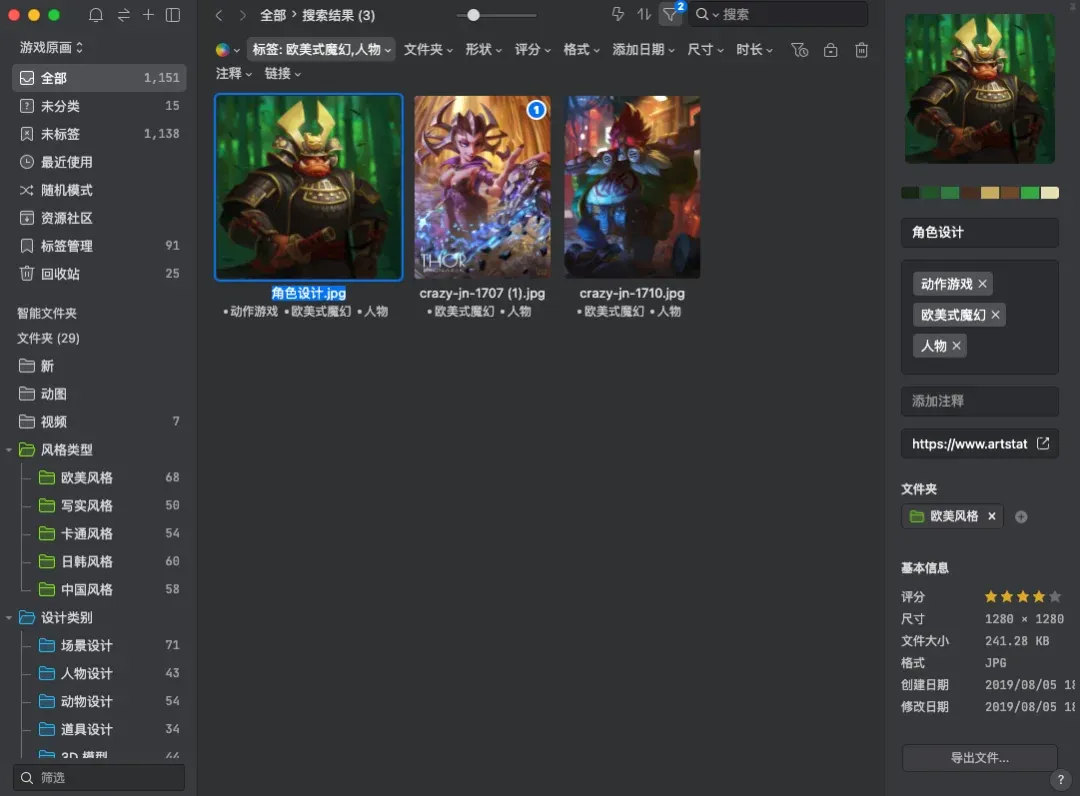
Task: Select 未标签 in the sidebar
Action: pos(99,134)
